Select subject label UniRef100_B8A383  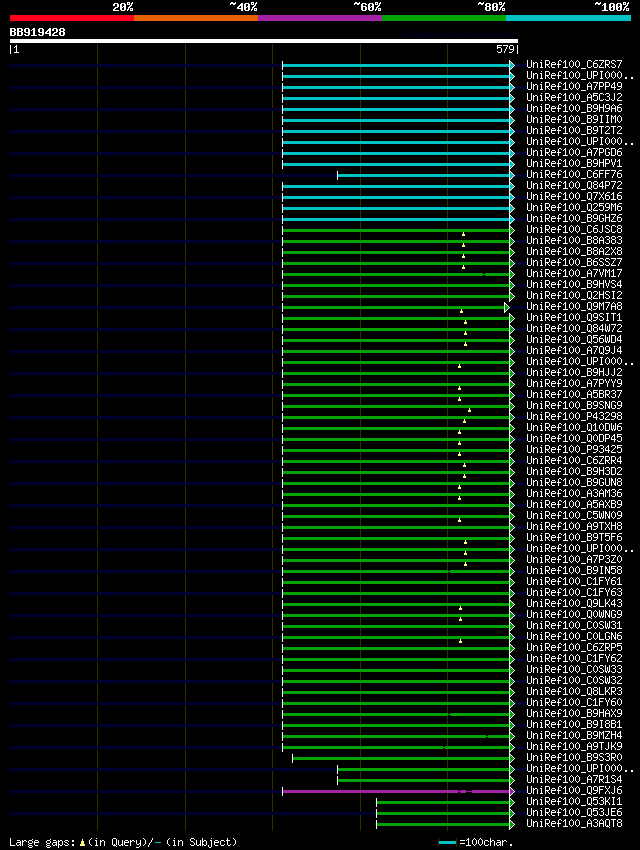pyautogui.click(x=574, y=240)
